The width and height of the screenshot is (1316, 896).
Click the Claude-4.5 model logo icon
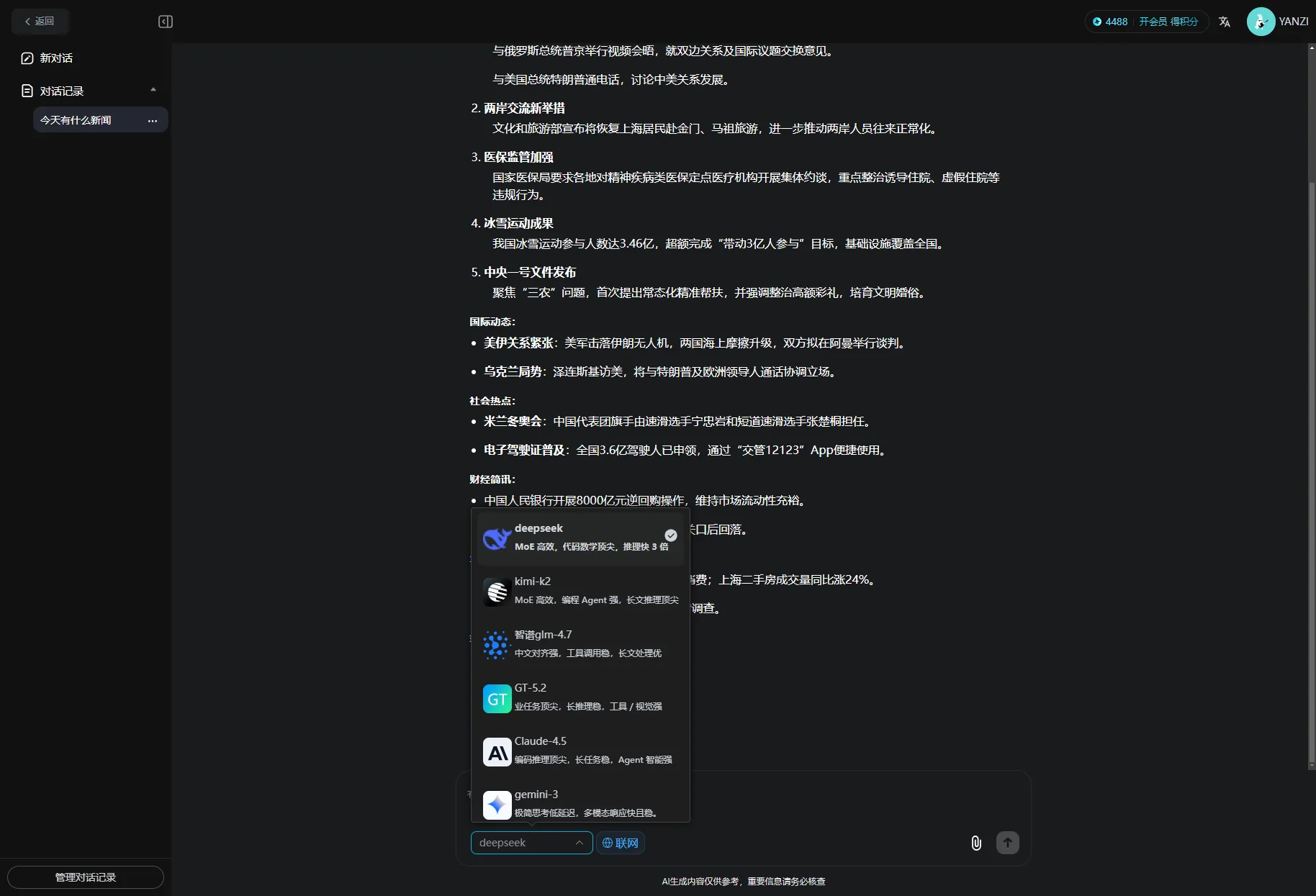tap(496, 751)
